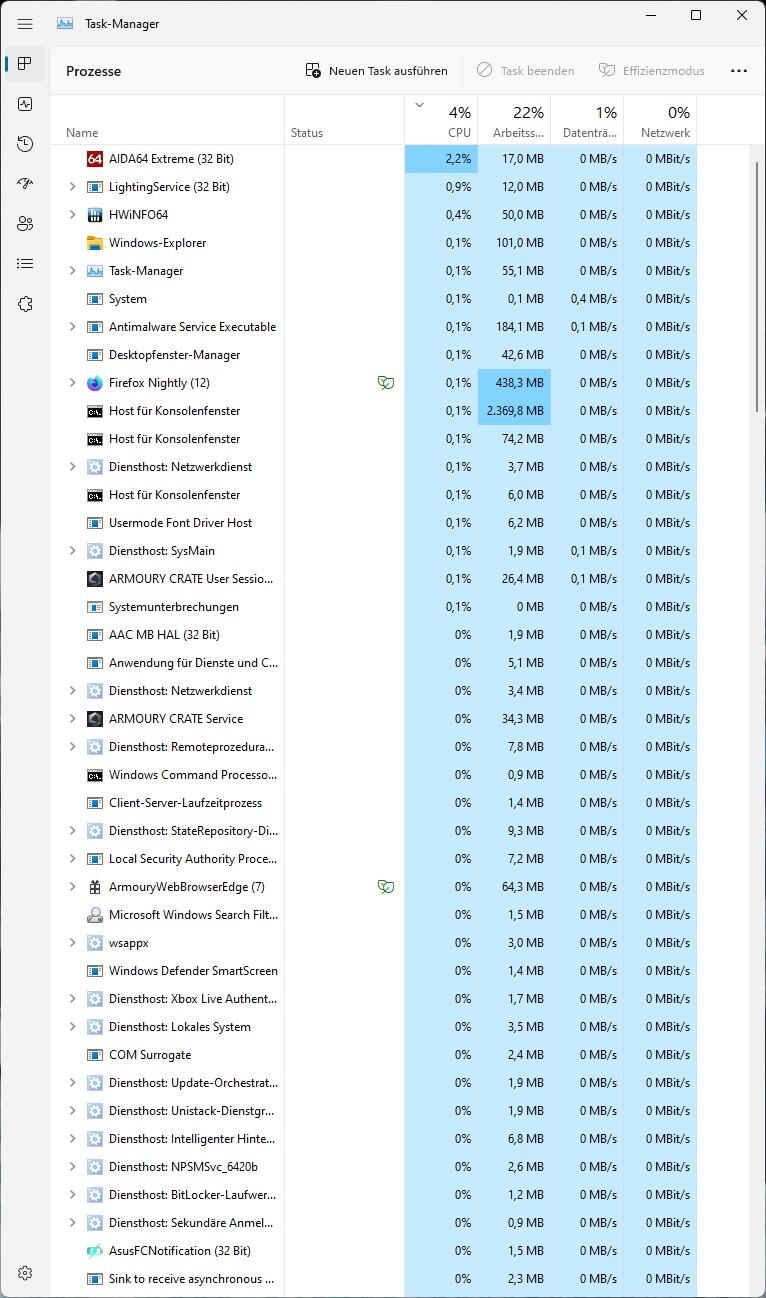
Task: Click Neuen Task ausführen button
Action: click(376, 71)
